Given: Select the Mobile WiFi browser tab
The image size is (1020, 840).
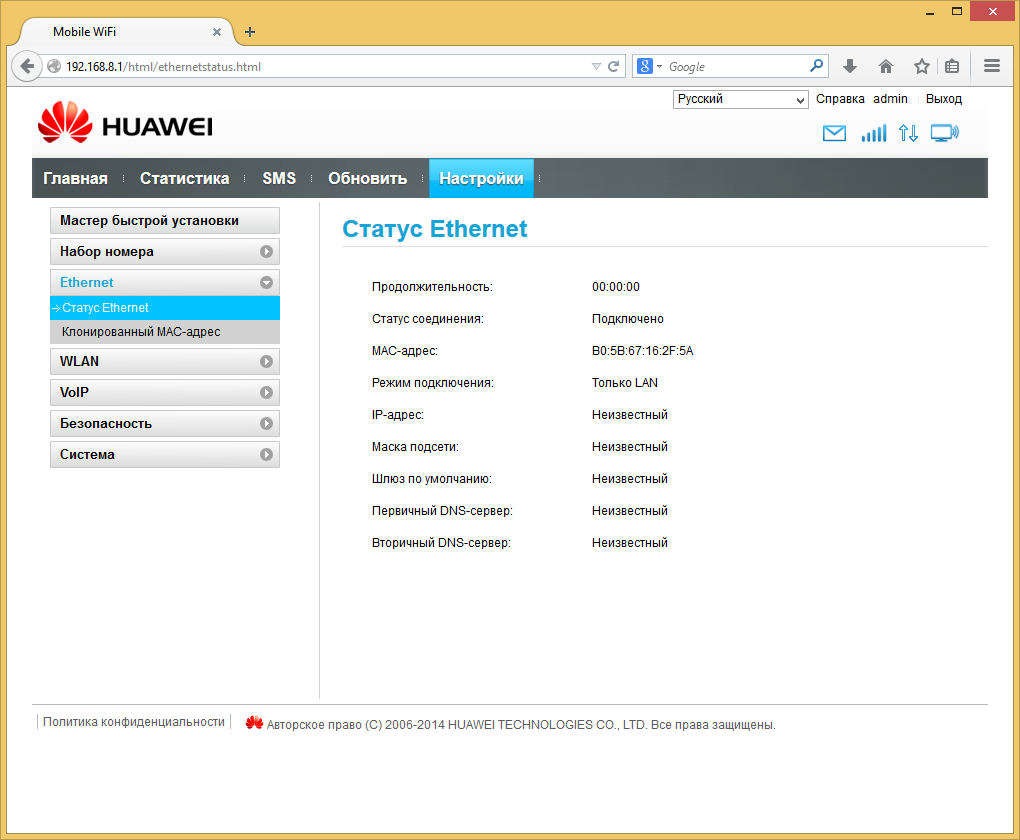Looking at the screenshot, I should [127, 32].
